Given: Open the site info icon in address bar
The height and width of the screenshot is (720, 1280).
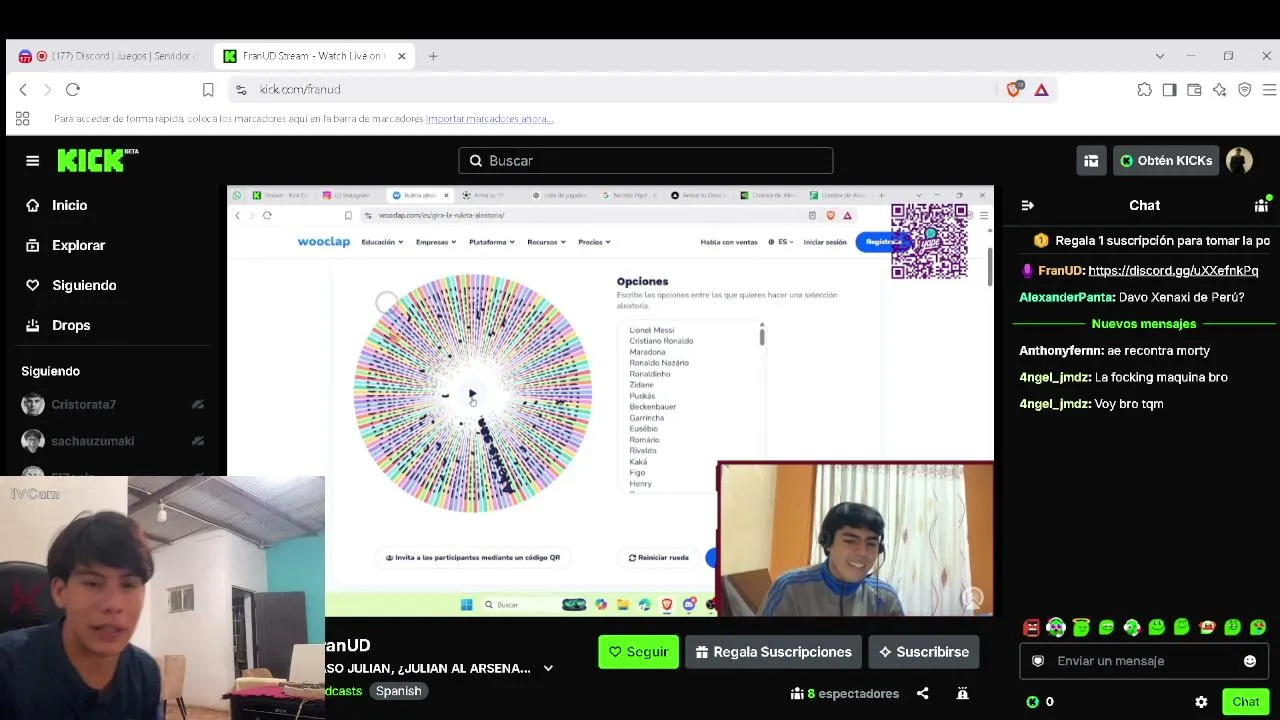Looking at the screenshot, I should [x=241, y=90].
